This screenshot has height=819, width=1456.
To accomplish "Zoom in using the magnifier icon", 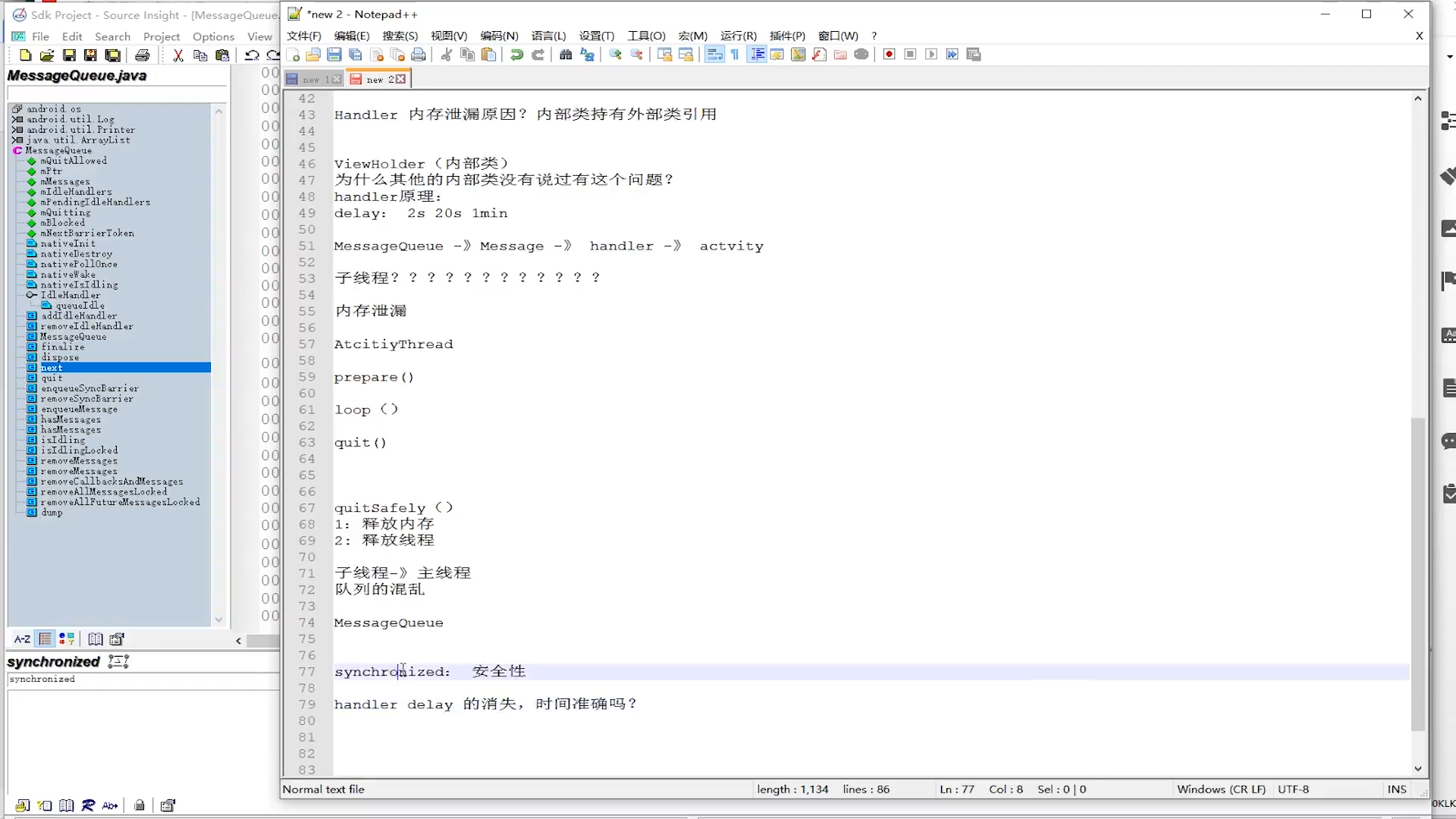I will pyautogui.click(x=614, y=54).
